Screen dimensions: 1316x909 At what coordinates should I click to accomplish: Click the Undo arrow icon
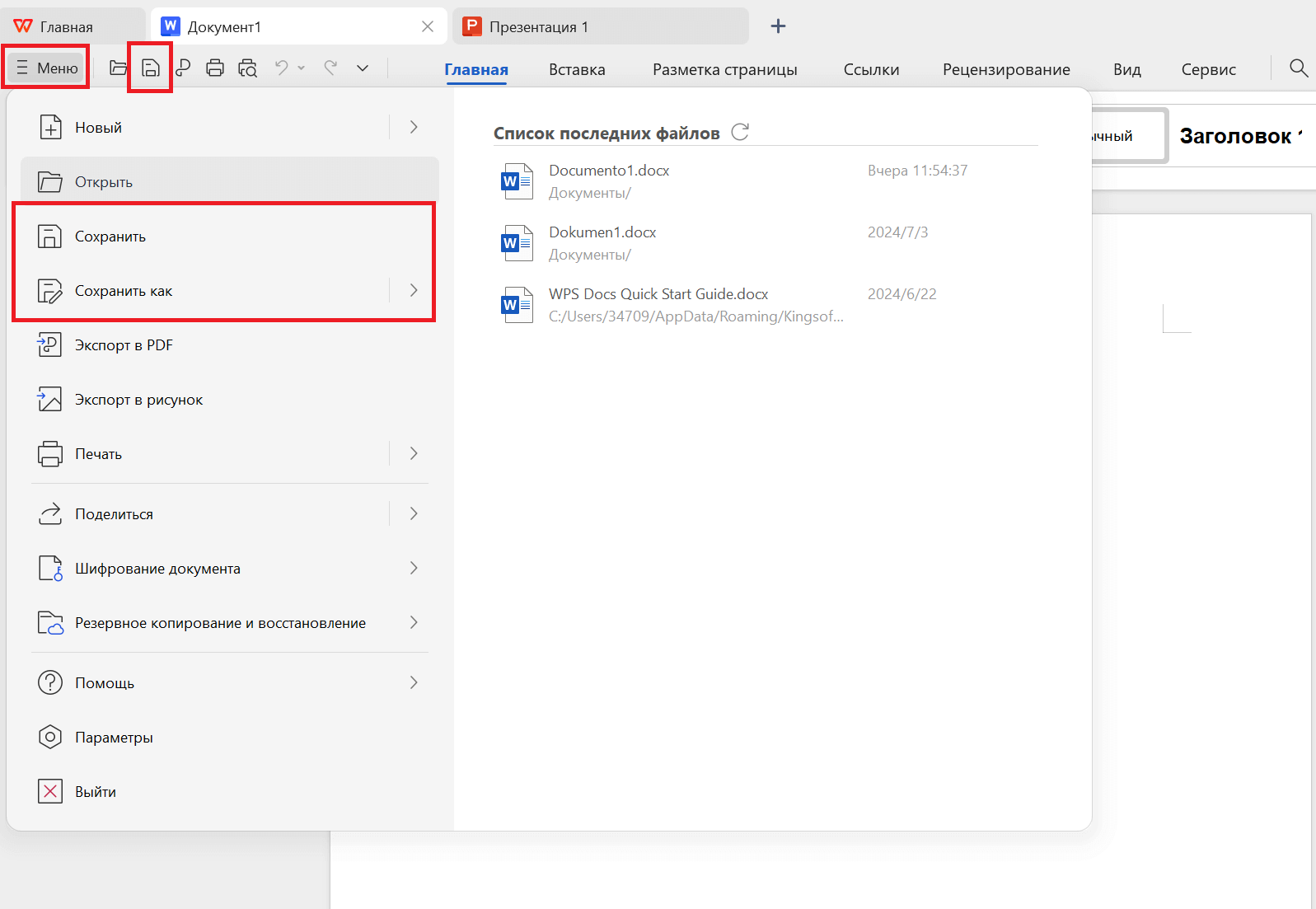pyautogui.click(x=282, y=68)
